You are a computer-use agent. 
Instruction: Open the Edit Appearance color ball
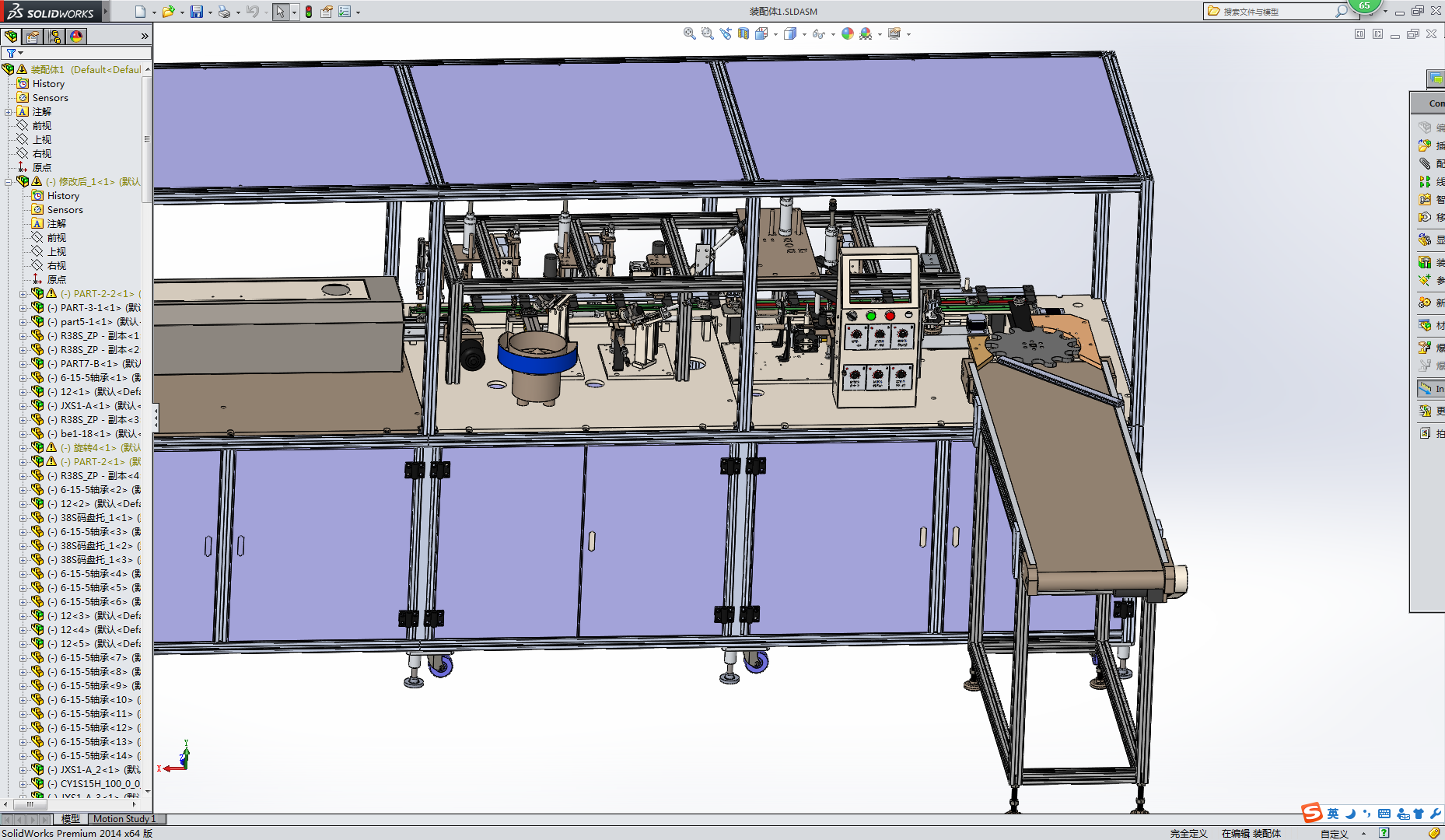[848, 33]
